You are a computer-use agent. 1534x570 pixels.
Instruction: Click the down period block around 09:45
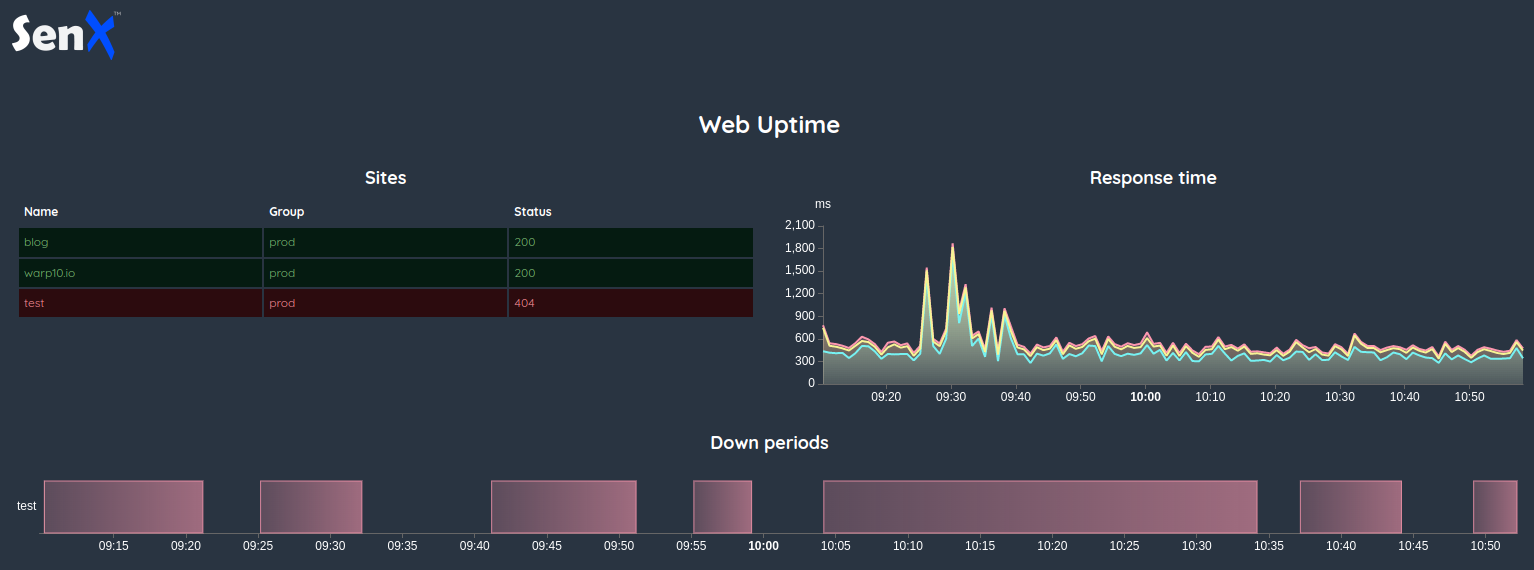tap(563, 507)
